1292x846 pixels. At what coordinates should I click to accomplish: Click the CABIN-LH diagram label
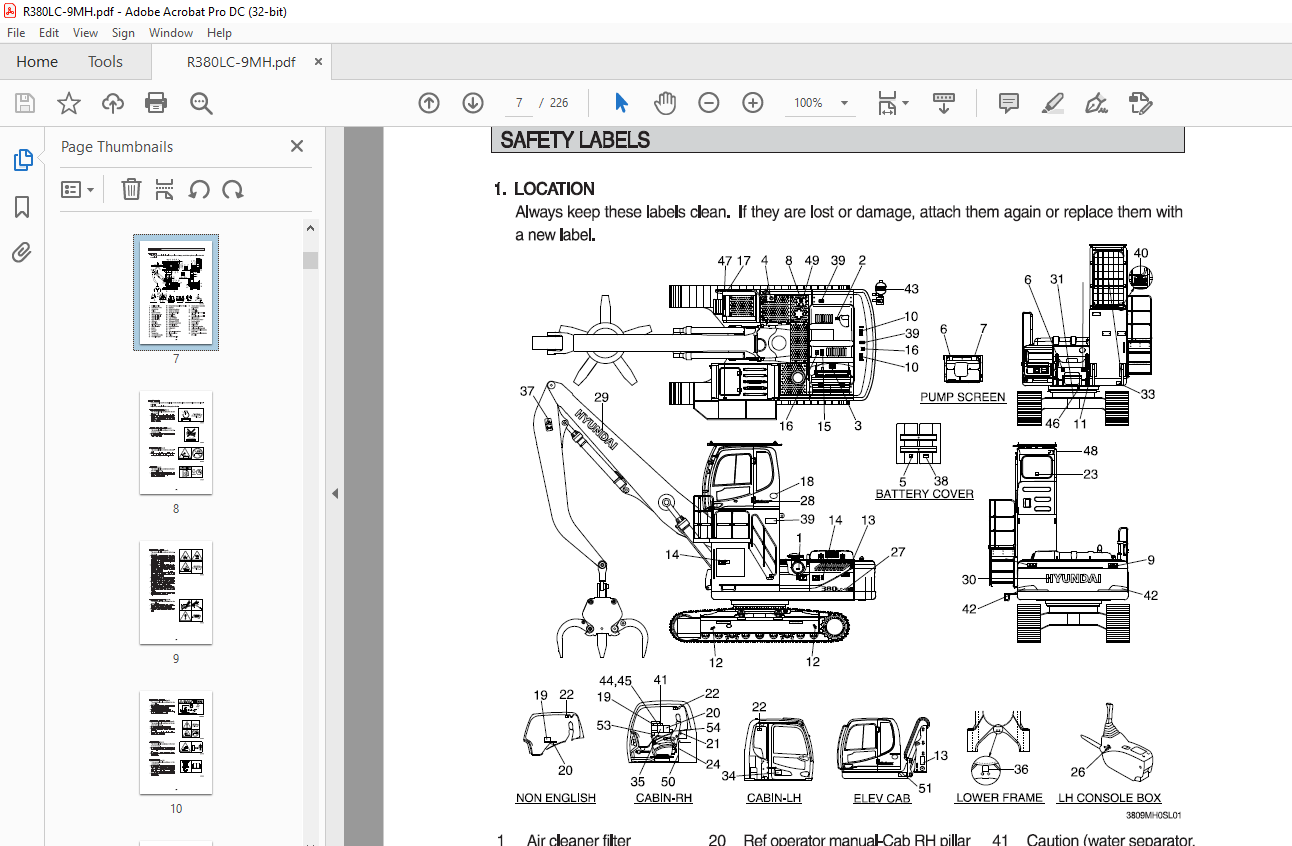tap(774, 798)
